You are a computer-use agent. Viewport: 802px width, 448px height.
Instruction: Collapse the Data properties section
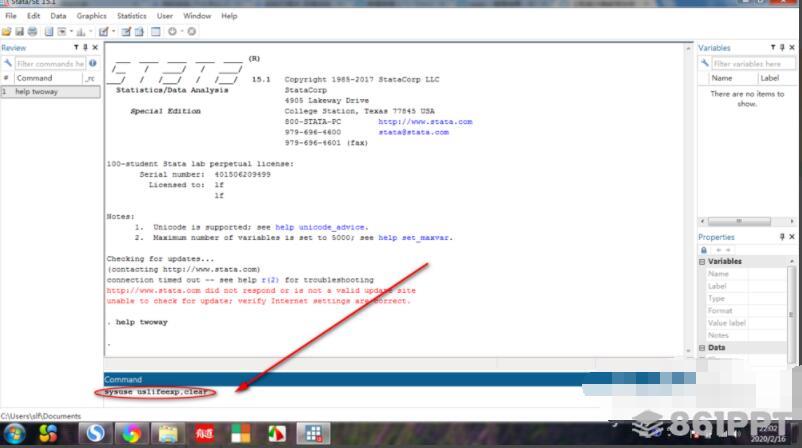702,348
